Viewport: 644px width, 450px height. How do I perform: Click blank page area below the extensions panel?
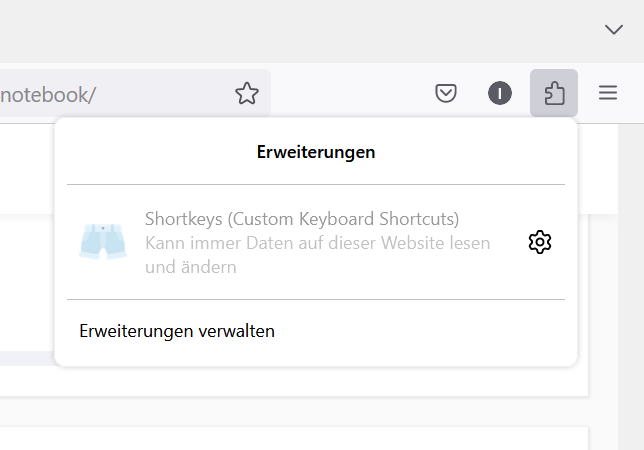(x=300, y=410)
